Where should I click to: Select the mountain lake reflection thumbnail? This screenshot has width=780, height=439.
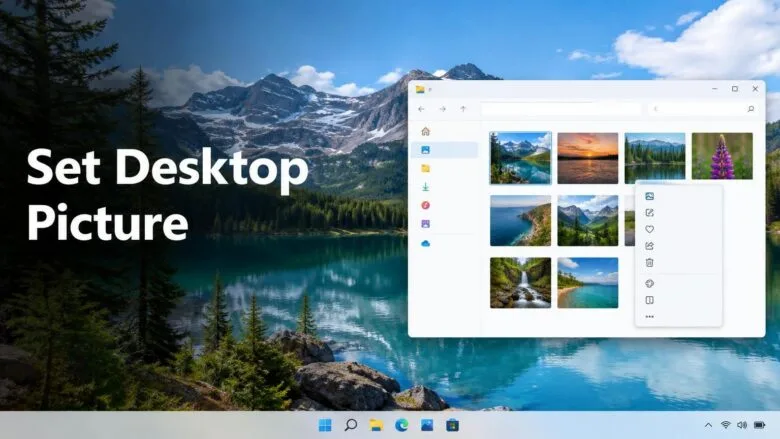[520, 158]
